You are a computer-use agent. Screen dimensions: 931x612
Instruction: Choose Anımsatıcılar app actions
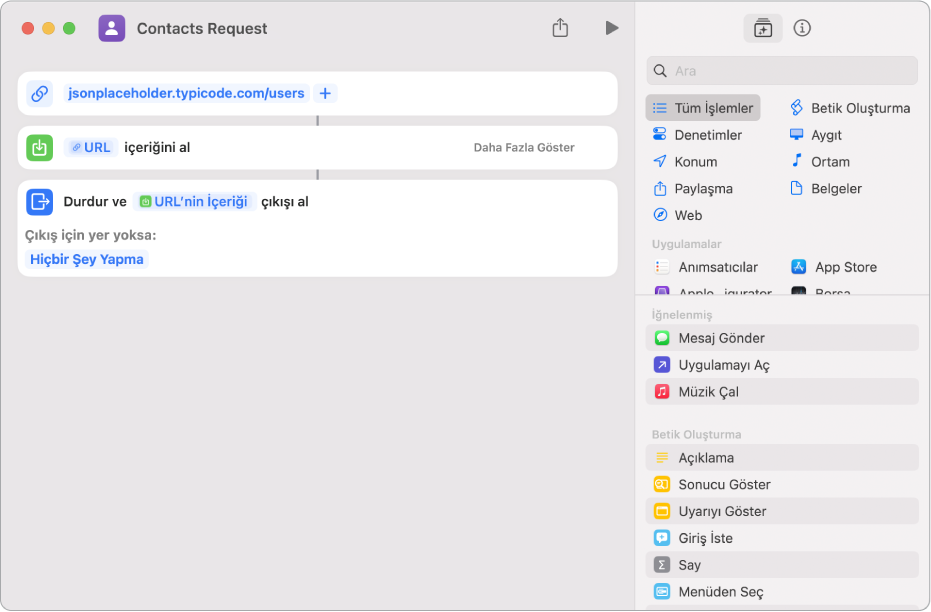705,267
